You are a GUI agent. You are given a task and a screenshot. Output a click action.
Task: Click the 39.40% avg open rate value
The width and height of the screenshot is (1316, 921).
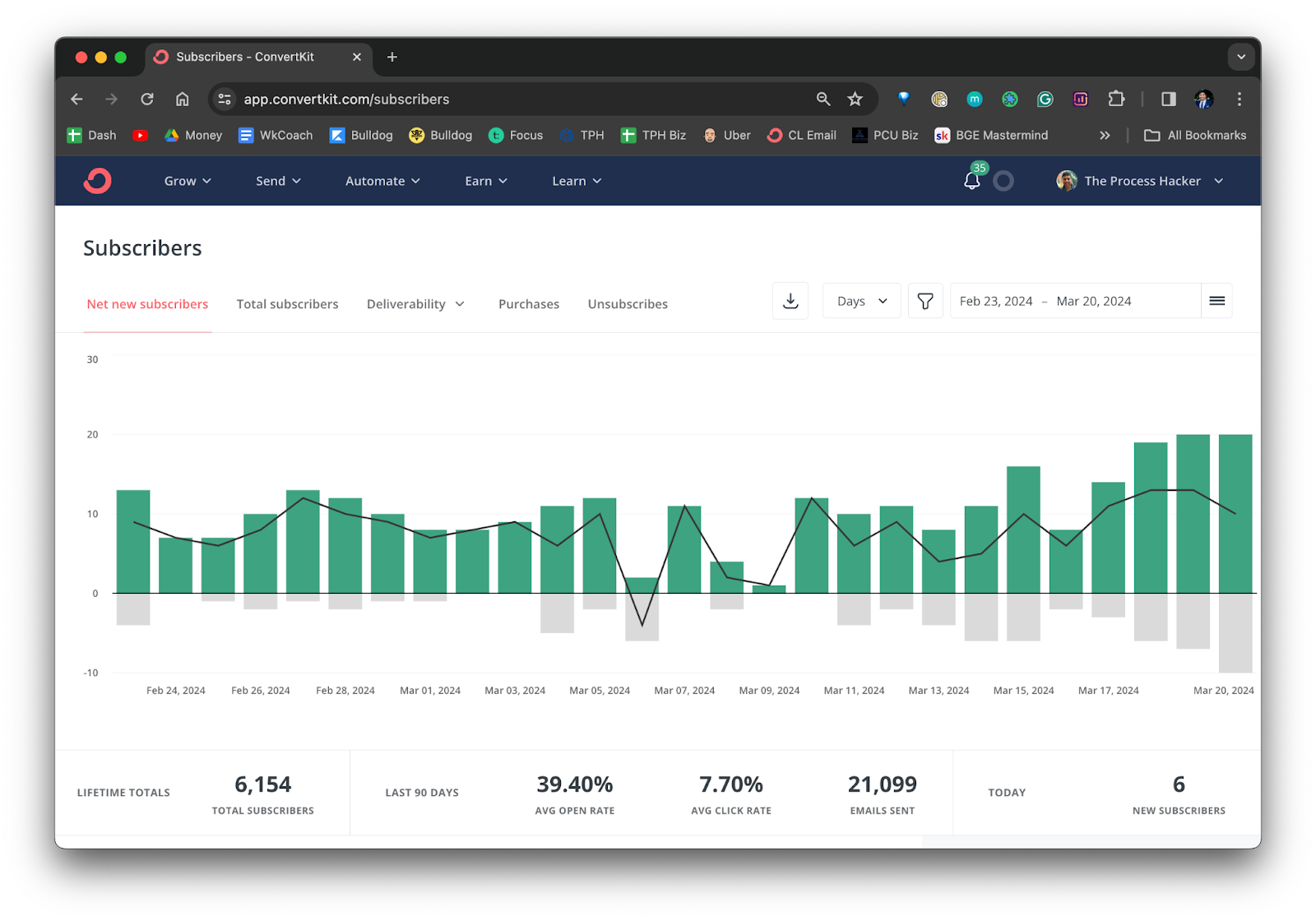tap(575, 784)
